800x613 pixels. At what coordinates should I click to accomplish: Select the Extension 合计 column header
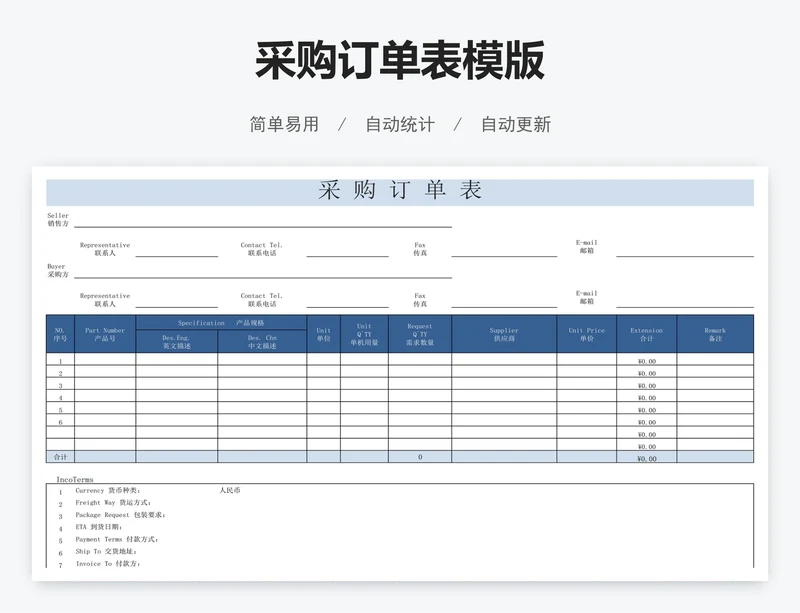pos(646,334)
